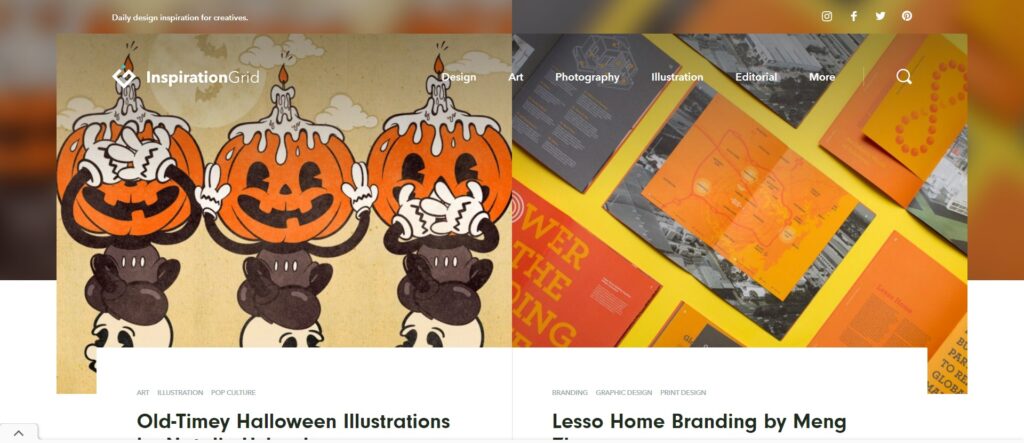Open the Instagram social icon
The image size is (1024, 443).
[x=827, y=16]
